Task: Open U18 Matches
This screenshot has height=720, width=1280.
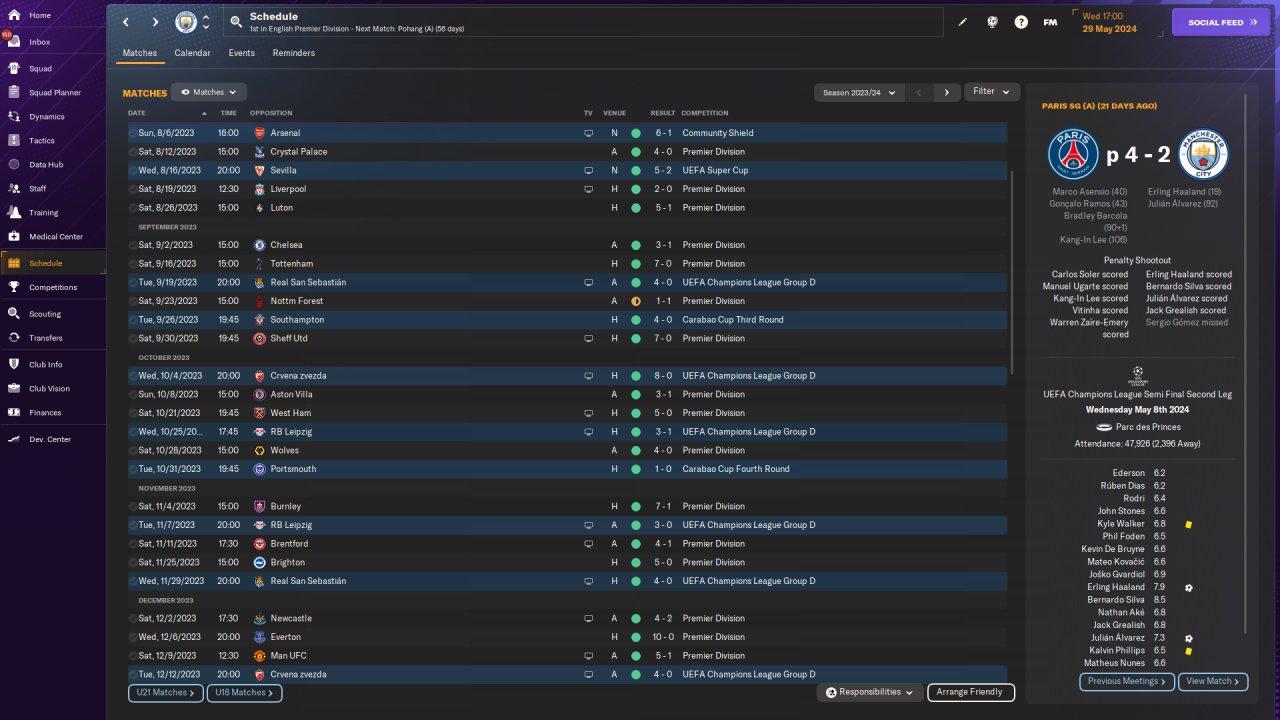Action: click(244, 692)
